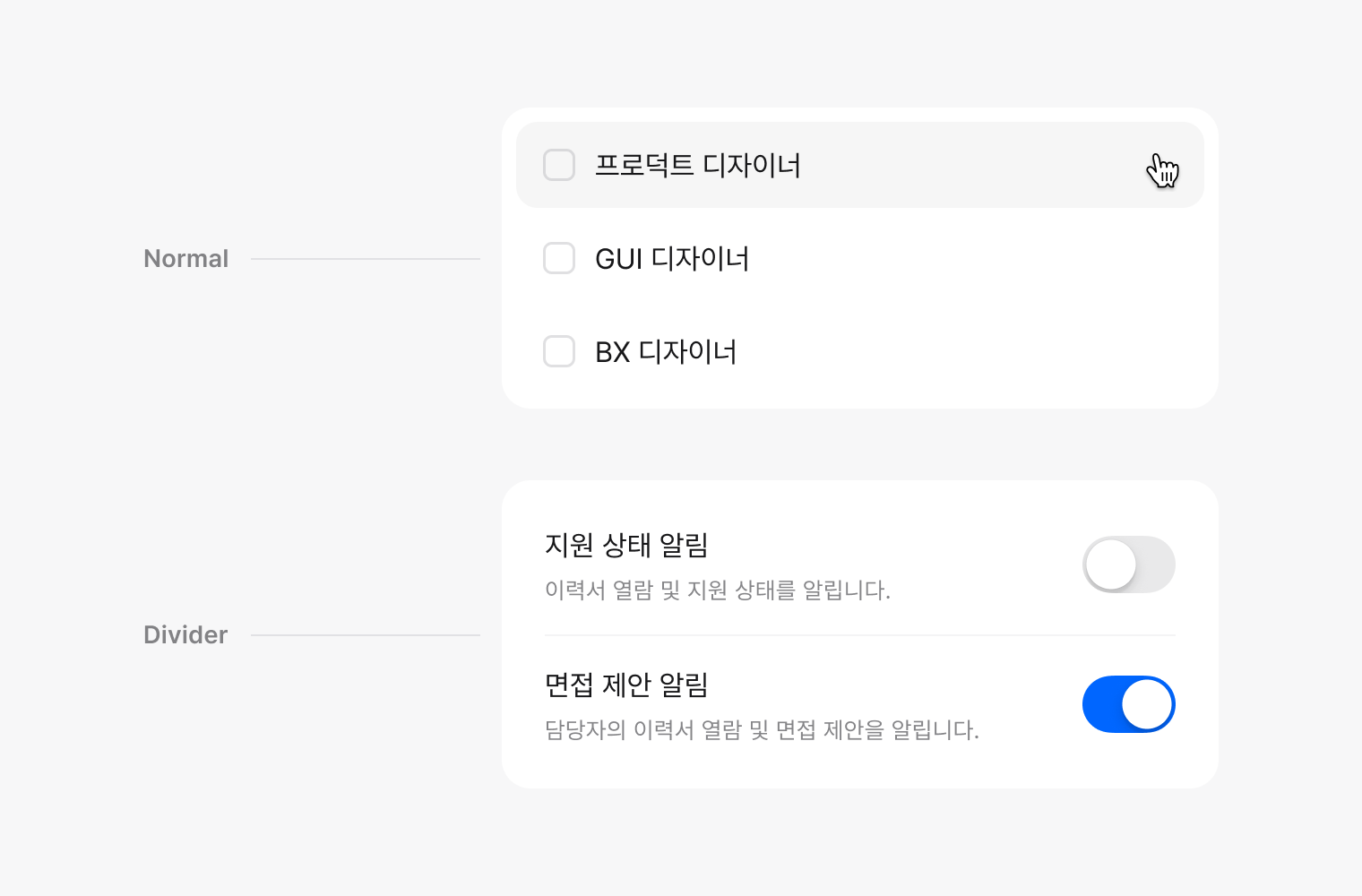Click the 지원 상태 알림 title

pos(626,545)
